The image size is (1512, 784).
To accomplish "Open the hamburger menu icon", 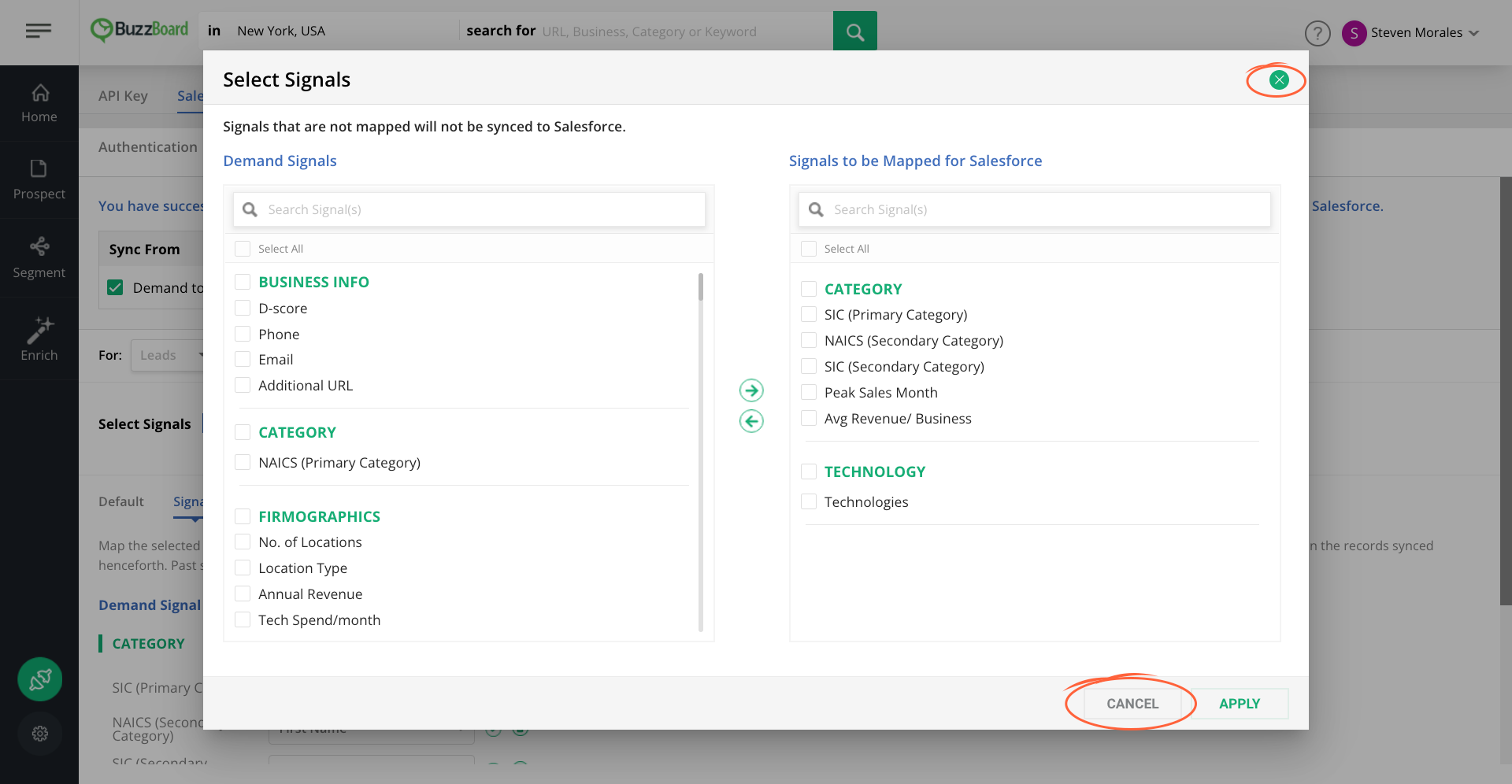I will [38, 31].
